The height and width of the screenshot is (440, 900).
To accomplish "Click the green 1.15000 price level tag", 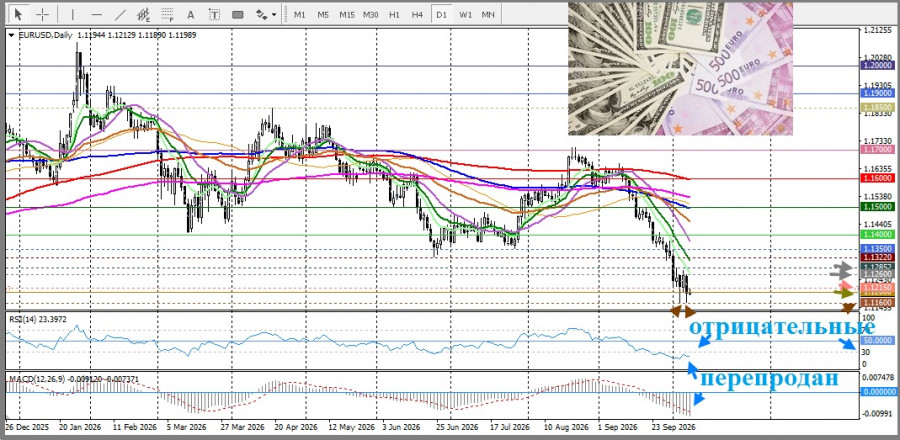I will tap(877, 207).
